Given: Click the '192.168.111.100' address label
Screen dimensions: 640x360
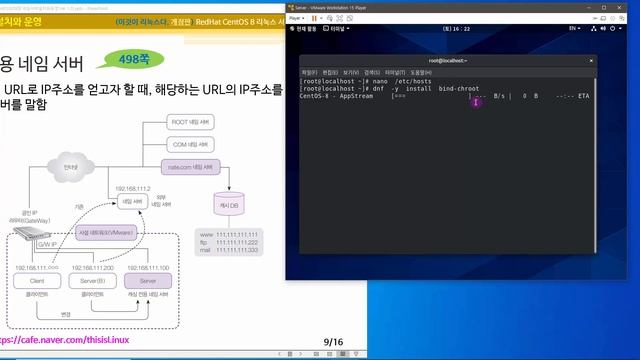Looking at the screenshot, I should (148, 268).
